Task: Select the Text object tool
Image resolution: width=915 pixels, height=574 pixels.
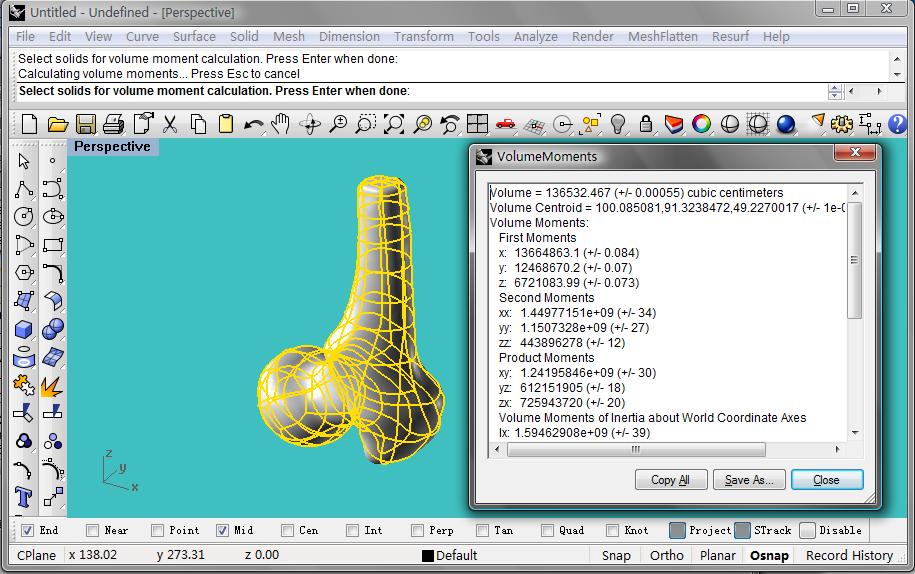Action: tap(24, 497)
